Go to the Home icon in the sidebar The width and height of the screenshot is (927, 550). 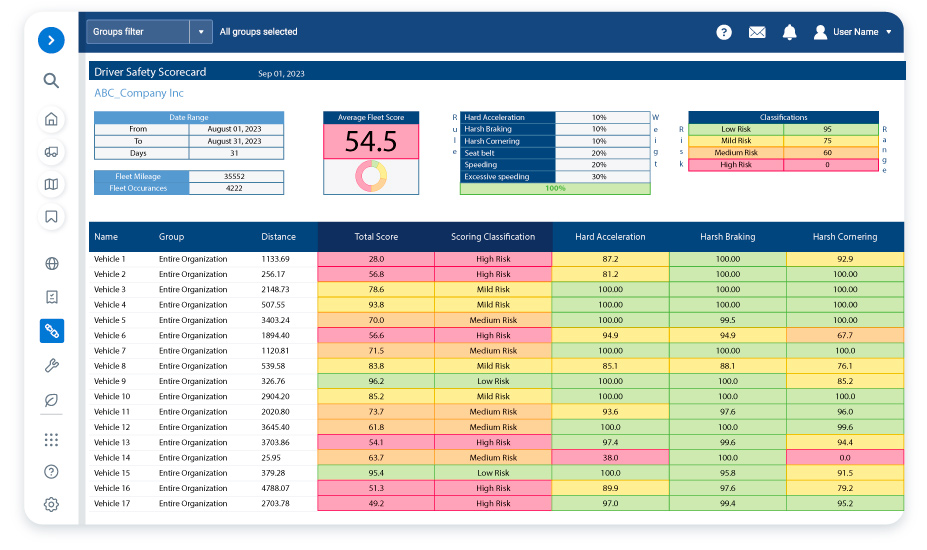tap(51, 120)
